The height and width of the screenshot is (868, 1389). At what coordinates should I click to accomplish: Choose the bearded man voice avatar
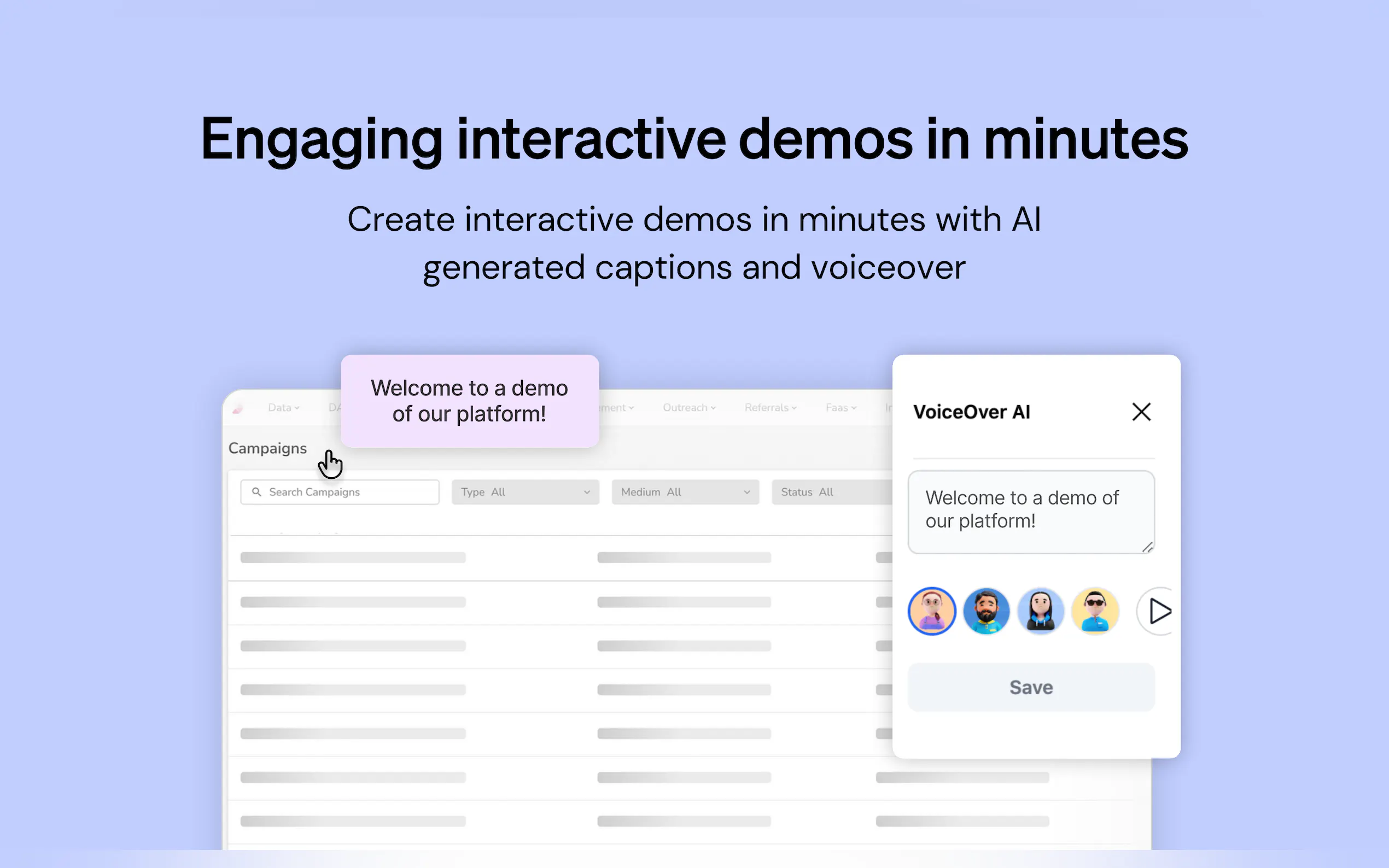(986, 611)
